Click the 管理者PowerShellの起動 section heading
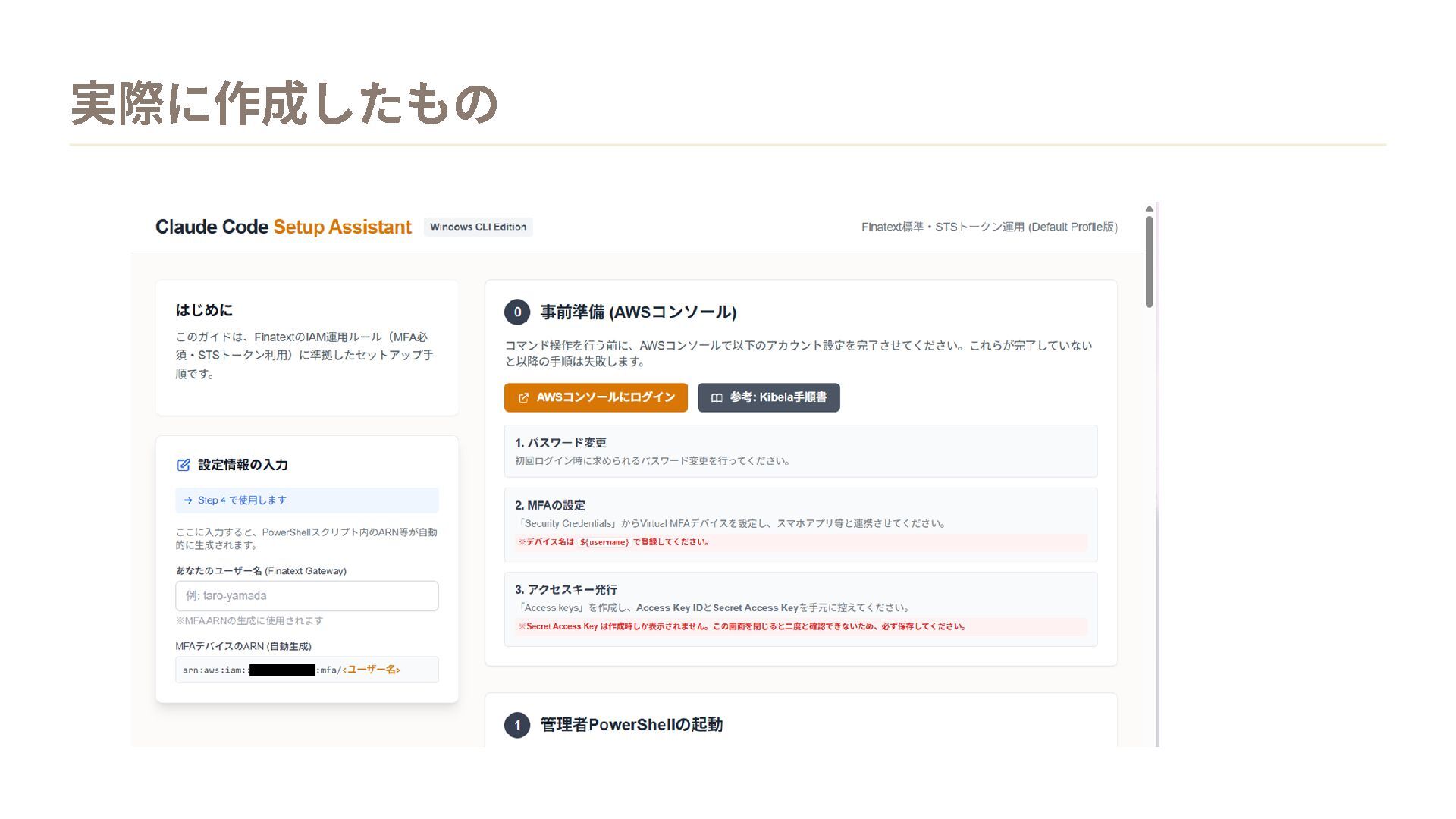 click(x=631, y=725)
